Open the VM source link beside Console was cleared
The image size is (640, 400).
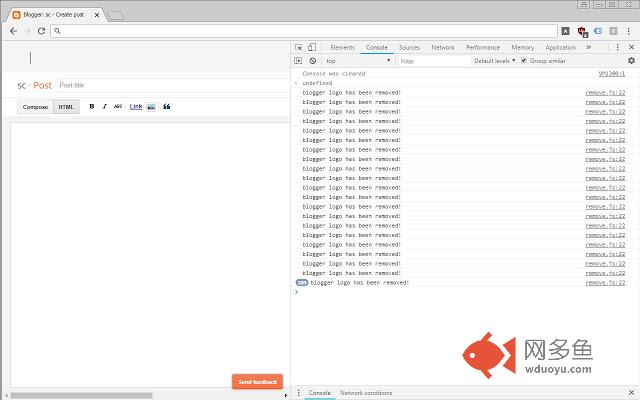pyautogui.click(x=611, y=73)
